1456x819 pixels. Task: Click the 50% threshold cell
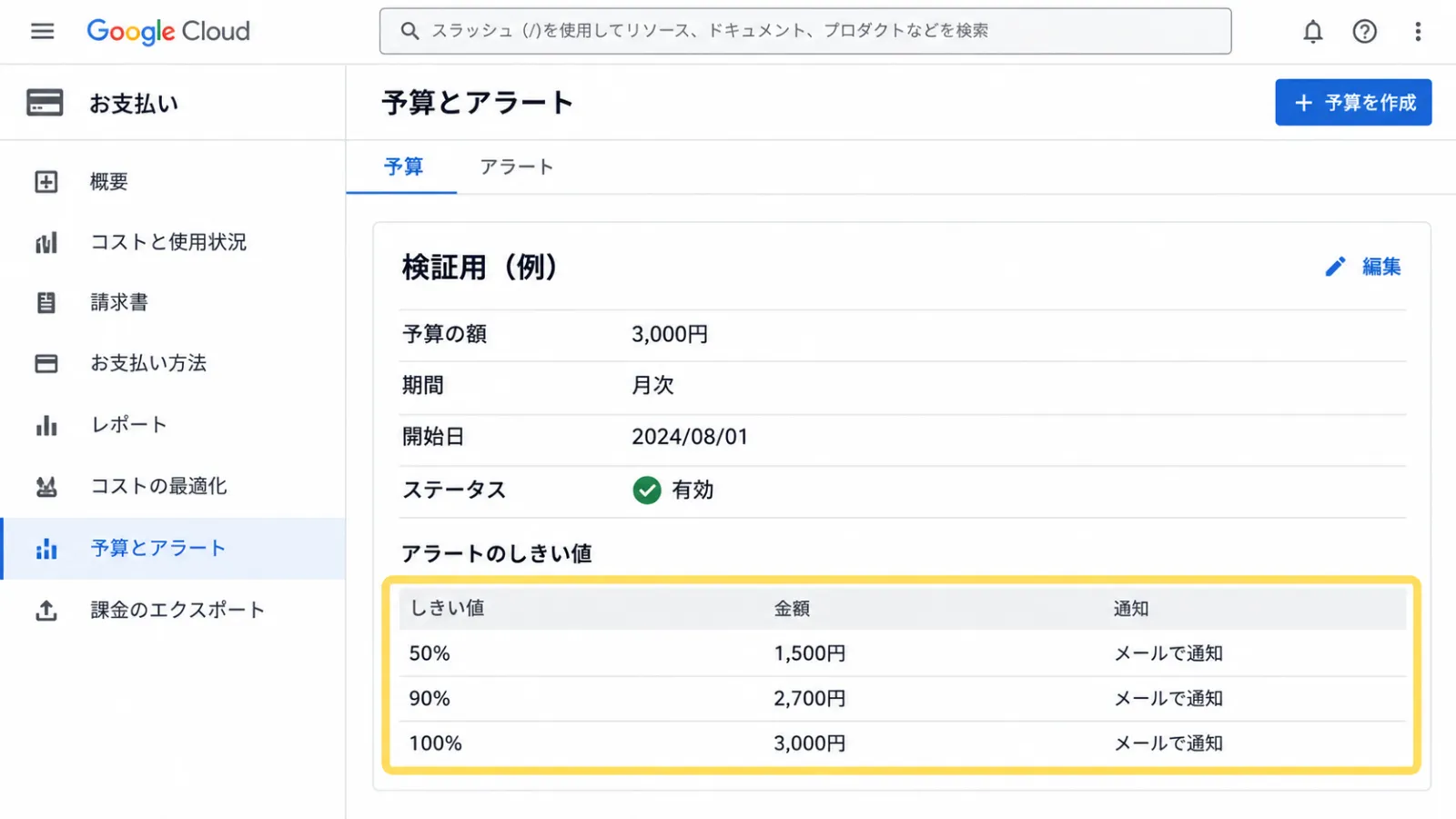430,653
